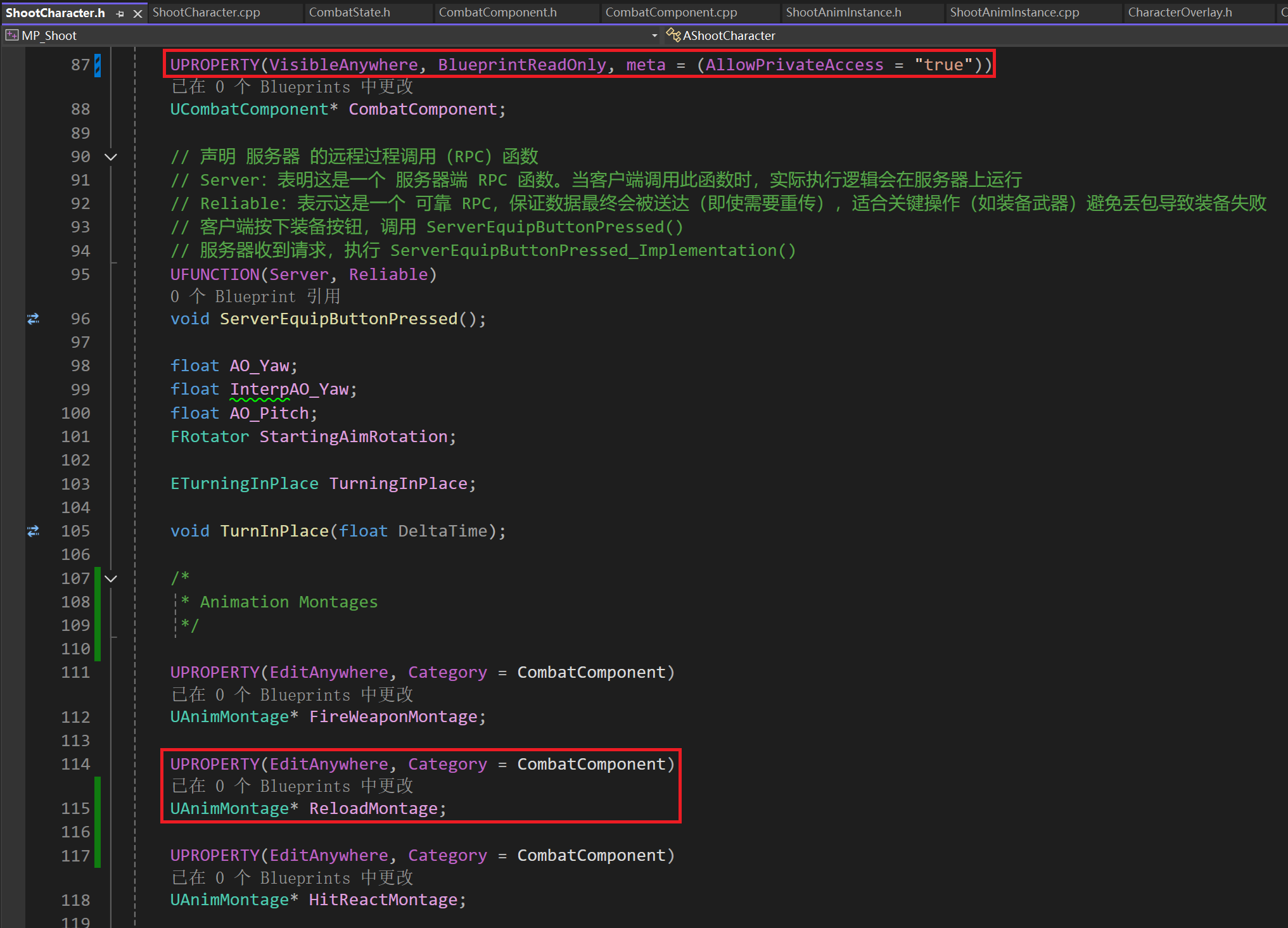Close the ShootCharacter.h tab

[137, 13]
